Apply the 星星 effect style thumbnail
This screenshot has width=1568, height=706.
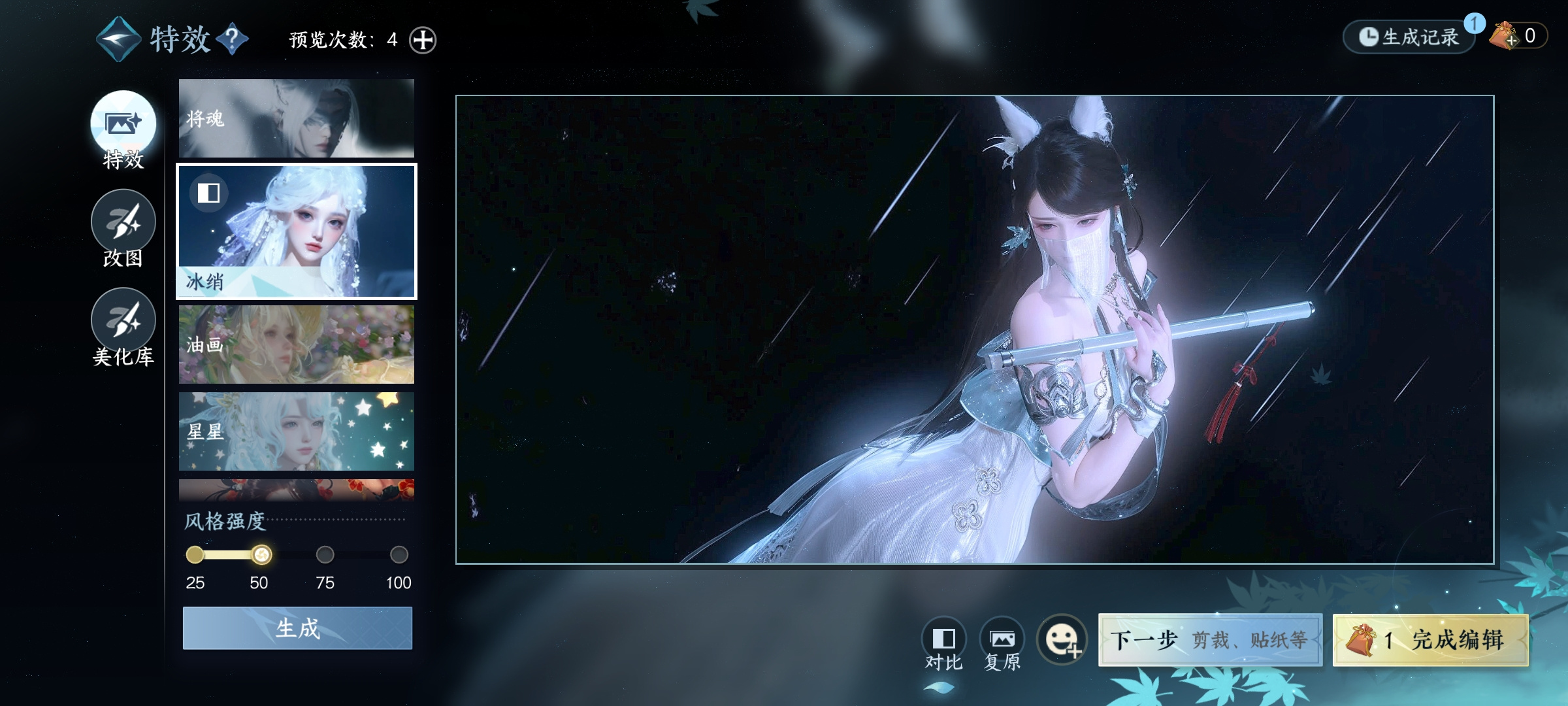click(297, 431)
